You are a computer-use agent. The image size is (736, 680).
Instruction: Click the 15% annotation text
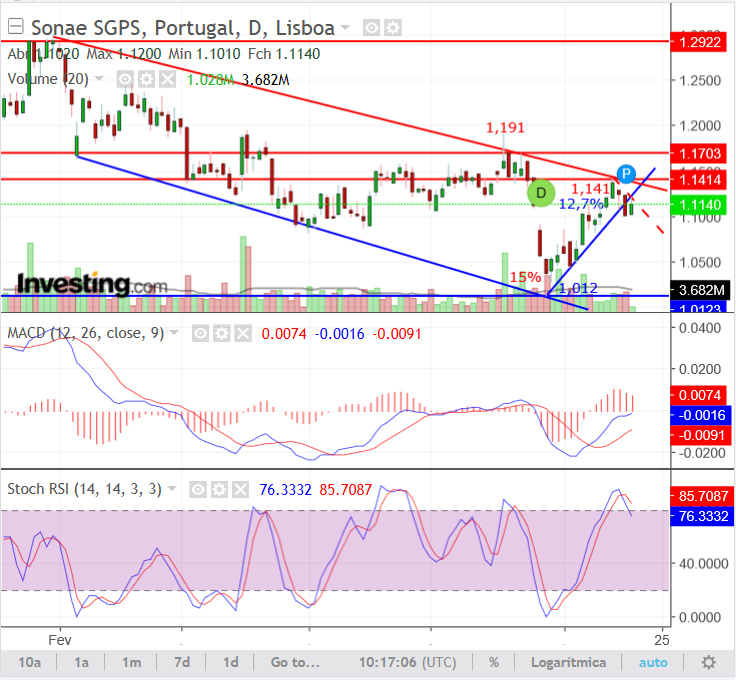click(526, 277)
